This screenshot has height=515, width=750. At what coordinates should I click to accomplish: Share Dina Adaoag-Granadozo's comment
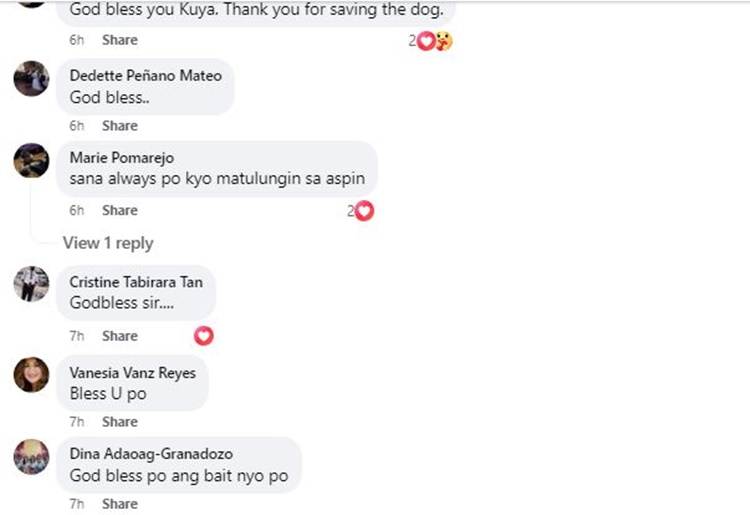(x=120, y=504)
